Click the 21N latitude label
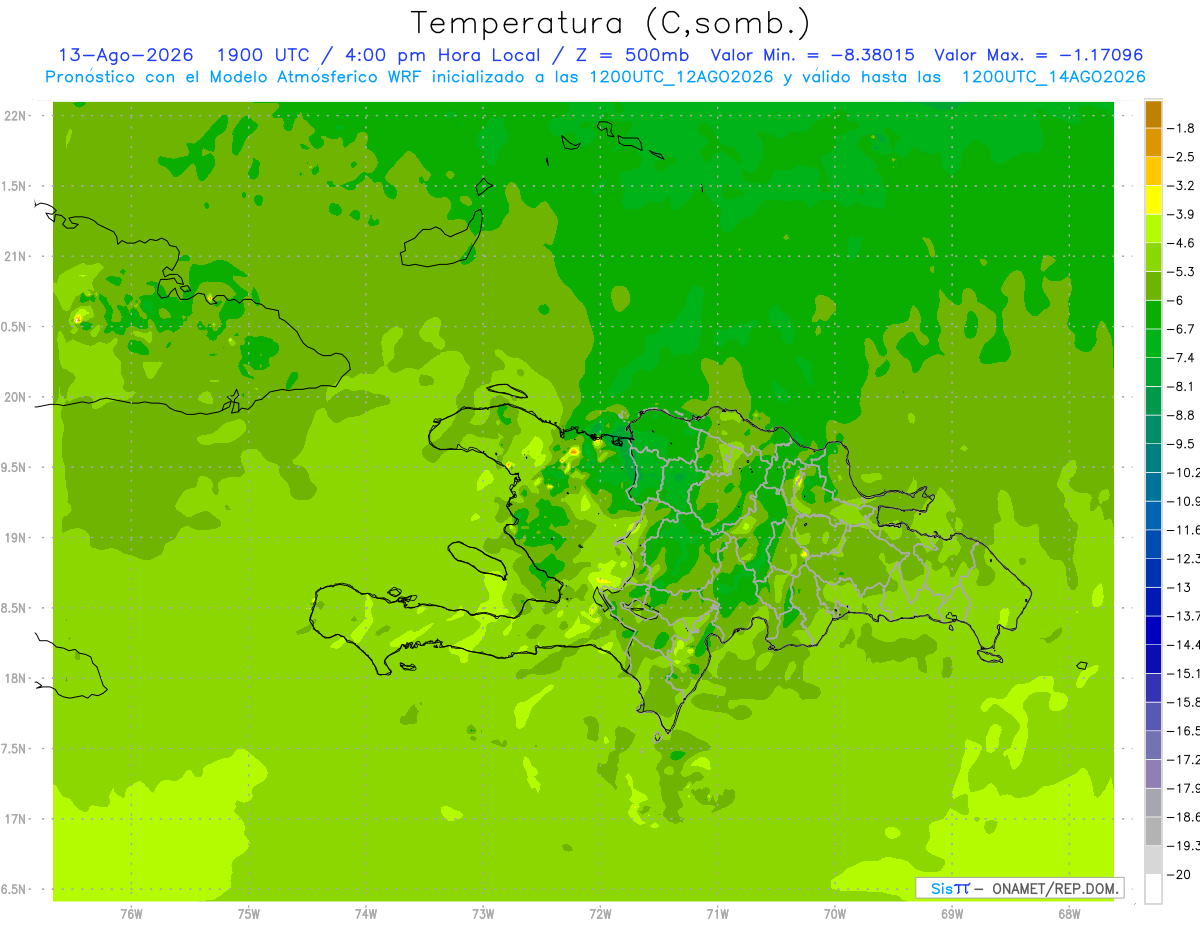The width and height of the screenshot is (1200, 927). coord(16,256)
